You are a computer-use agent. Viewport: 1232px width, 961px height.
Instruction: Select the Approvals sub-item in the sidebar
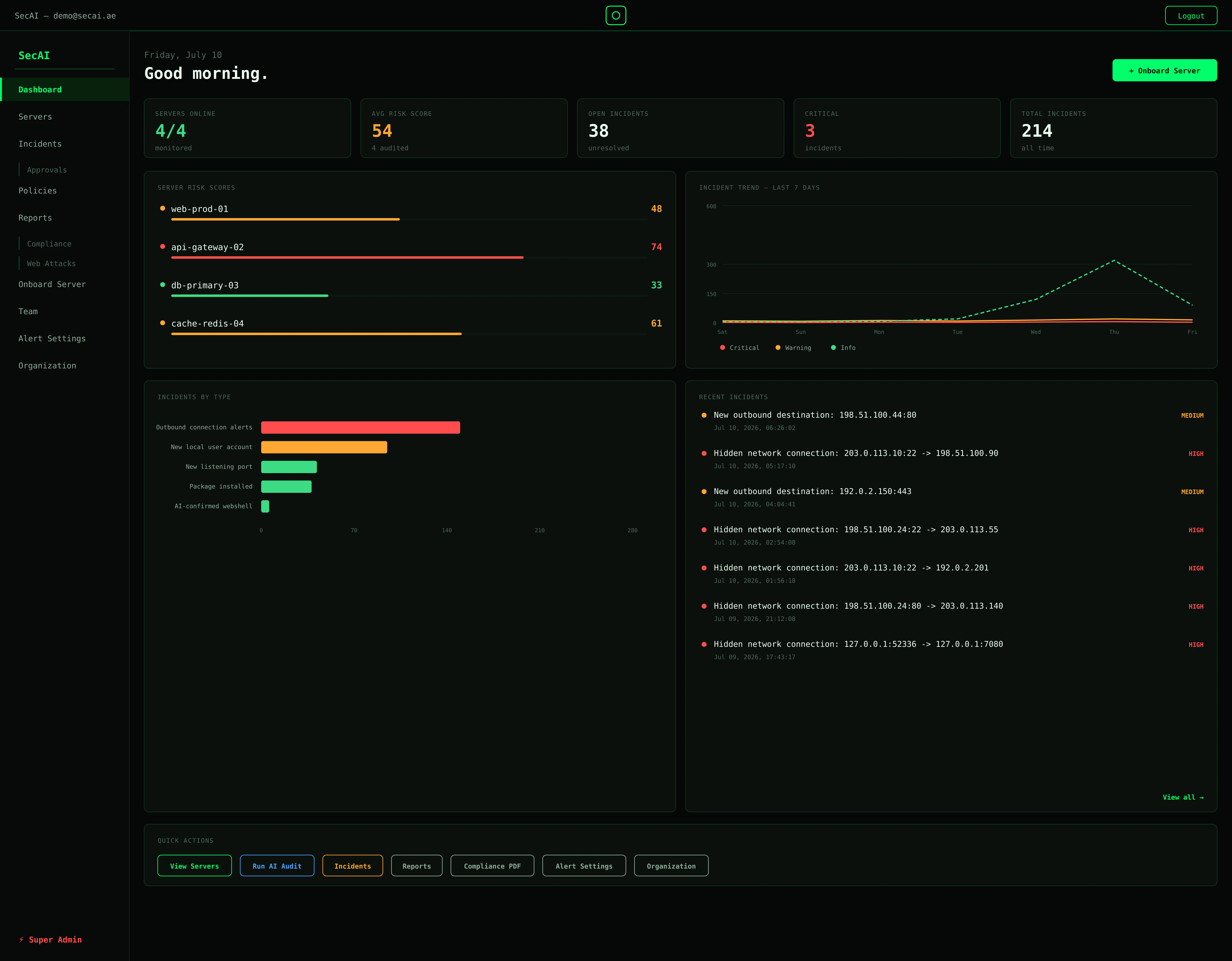(x=47, y=170)
